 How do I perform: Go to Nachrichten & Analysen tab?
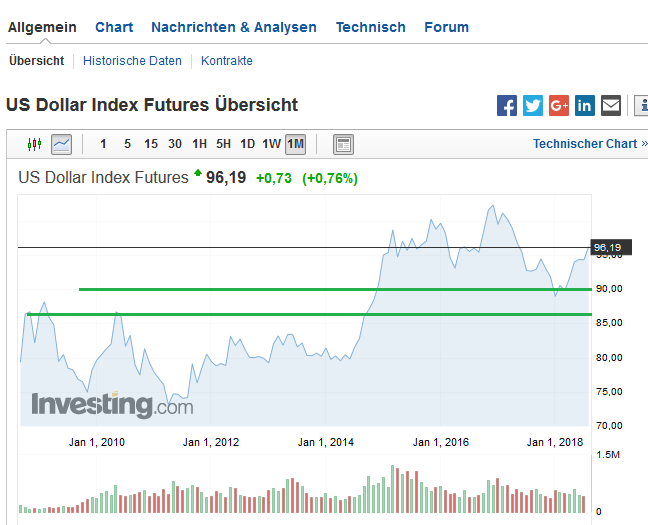click(x=234, y=27)
